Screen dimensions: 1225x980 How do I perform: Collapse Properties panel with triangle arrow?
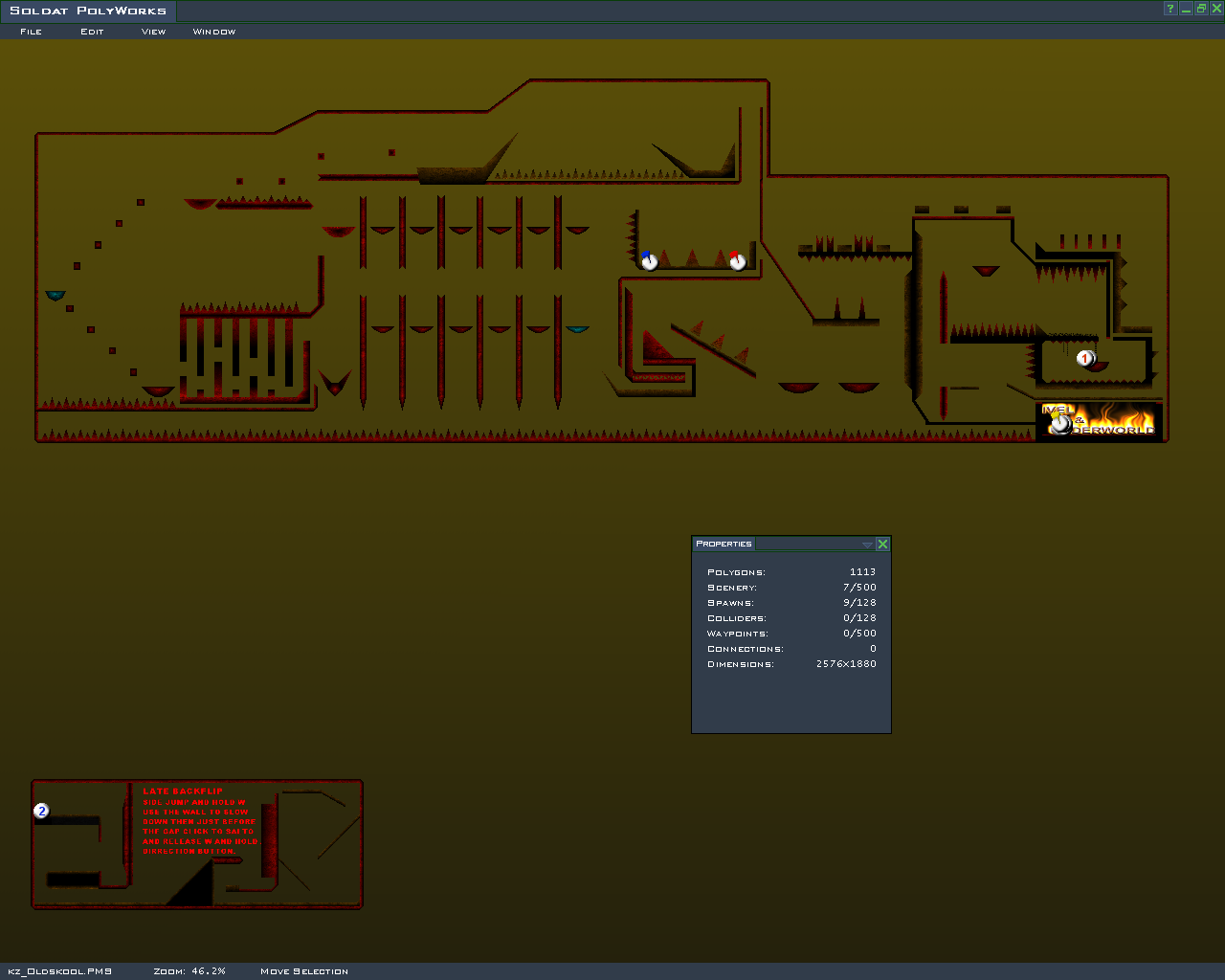click(x=867, y=545)
